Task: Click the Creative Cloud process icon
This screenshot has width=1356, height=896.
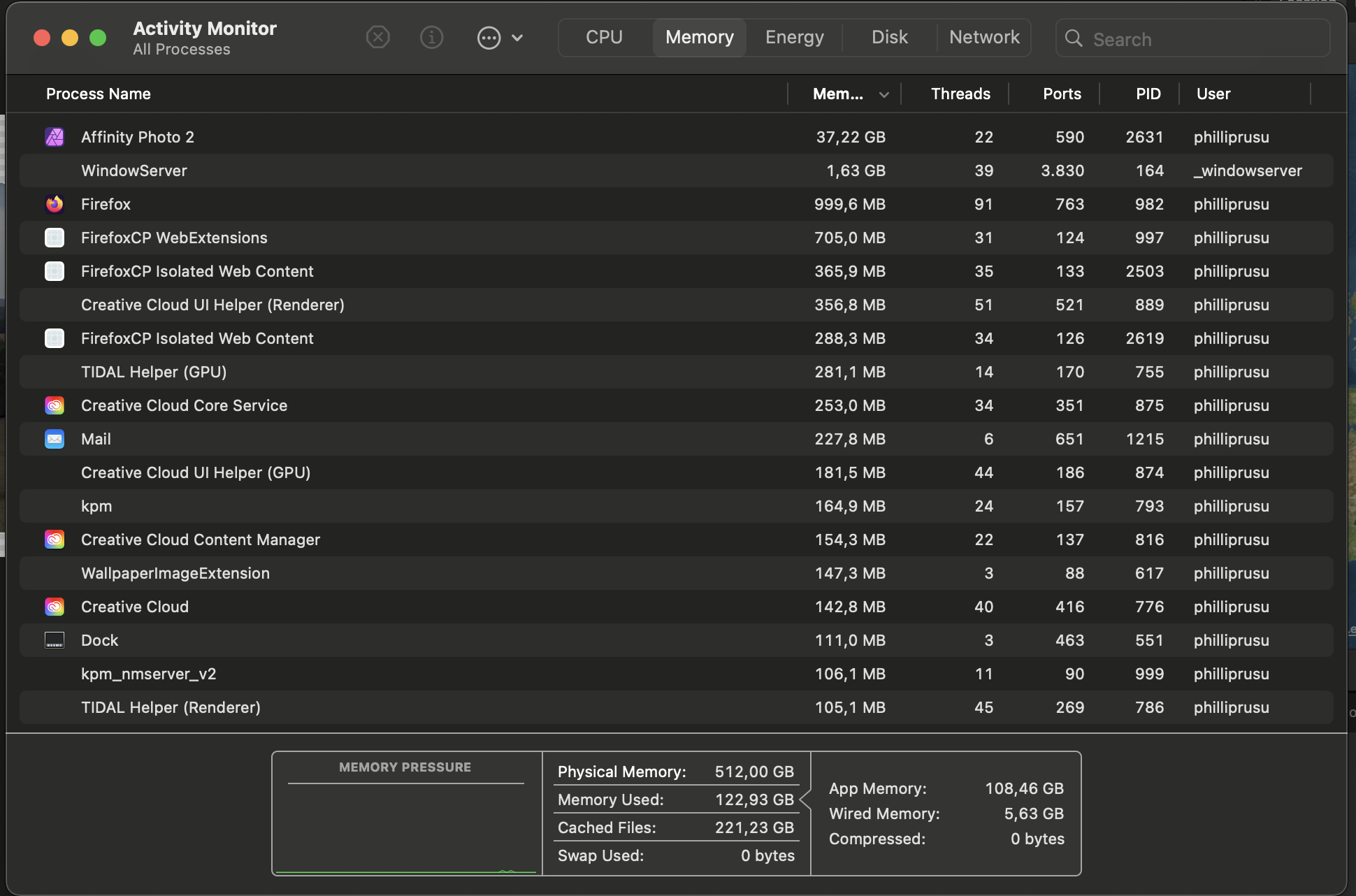Action: pyautogui.click(x=55, y=607)
